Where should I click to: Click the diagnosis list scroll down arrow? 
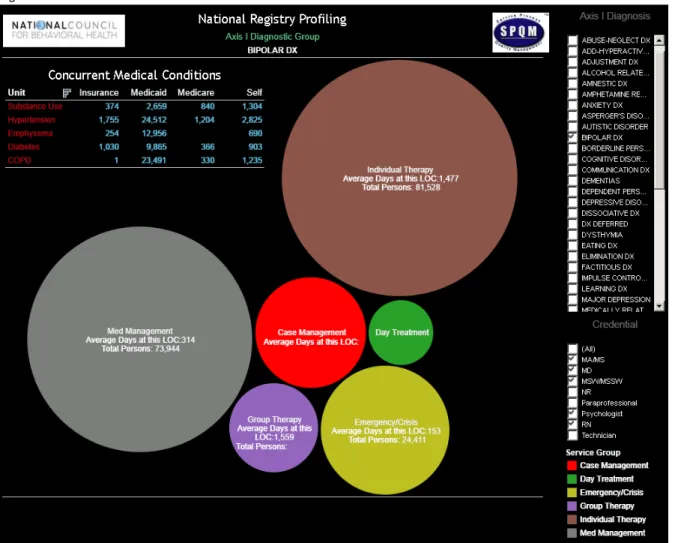[659, 306]
